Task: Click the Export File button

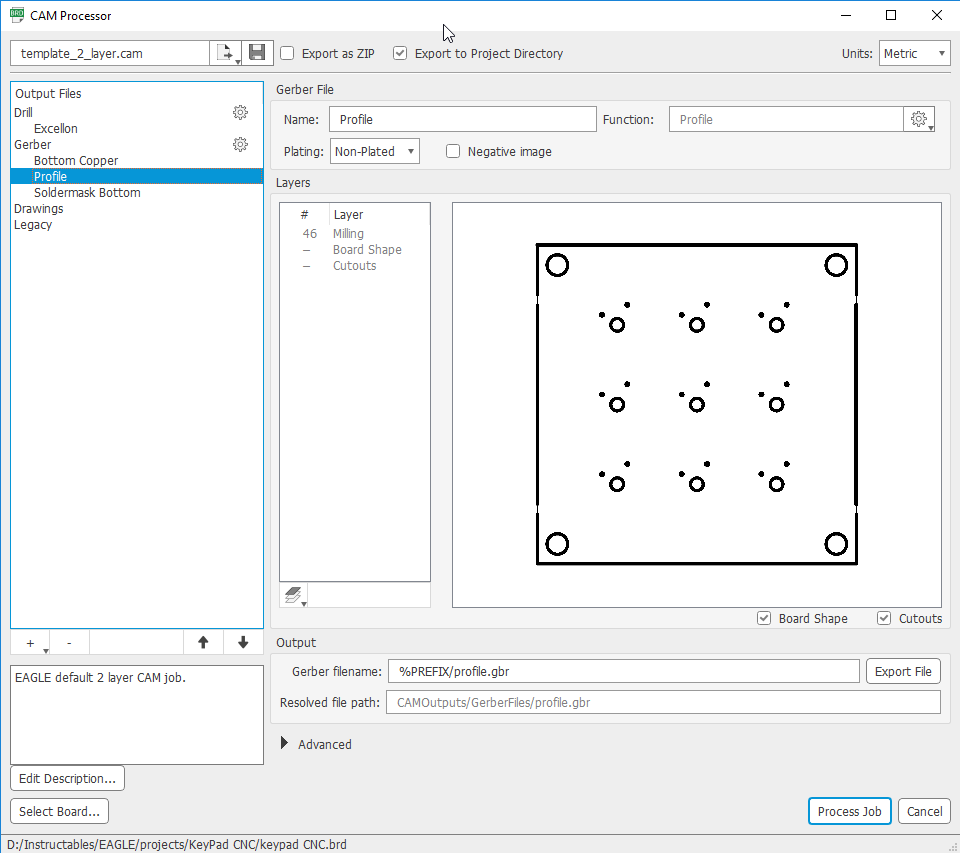Action: pyautogui.click(x=903, y=671)
